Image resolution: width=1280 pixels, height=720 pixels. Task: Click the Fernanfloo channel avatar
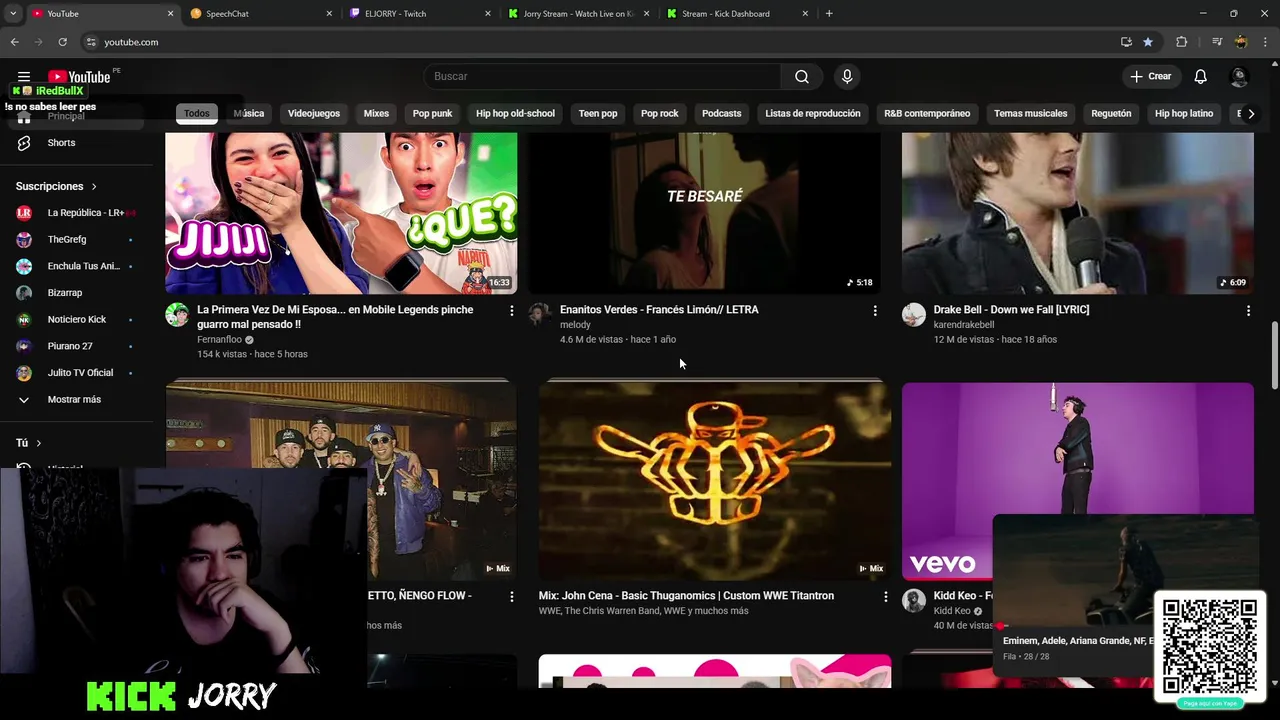click(x=177, y=315)
